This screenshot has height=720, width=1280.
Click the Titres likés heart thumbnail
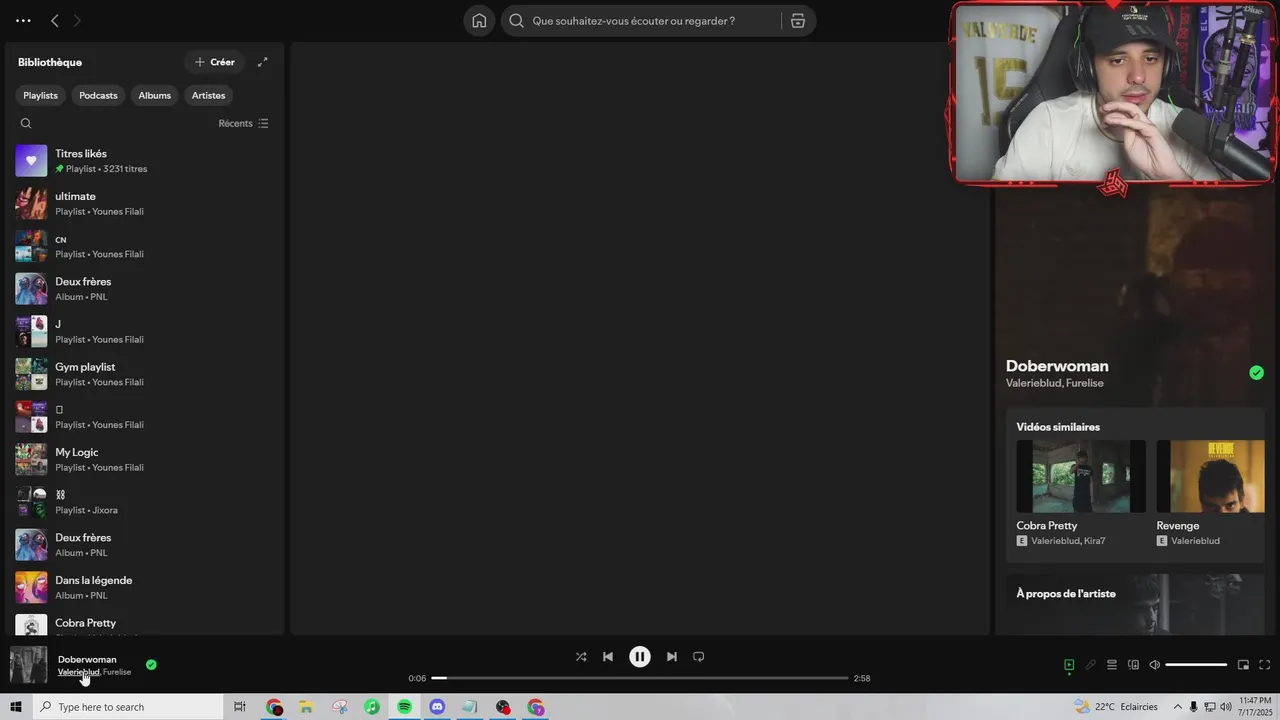pos(31,161)
